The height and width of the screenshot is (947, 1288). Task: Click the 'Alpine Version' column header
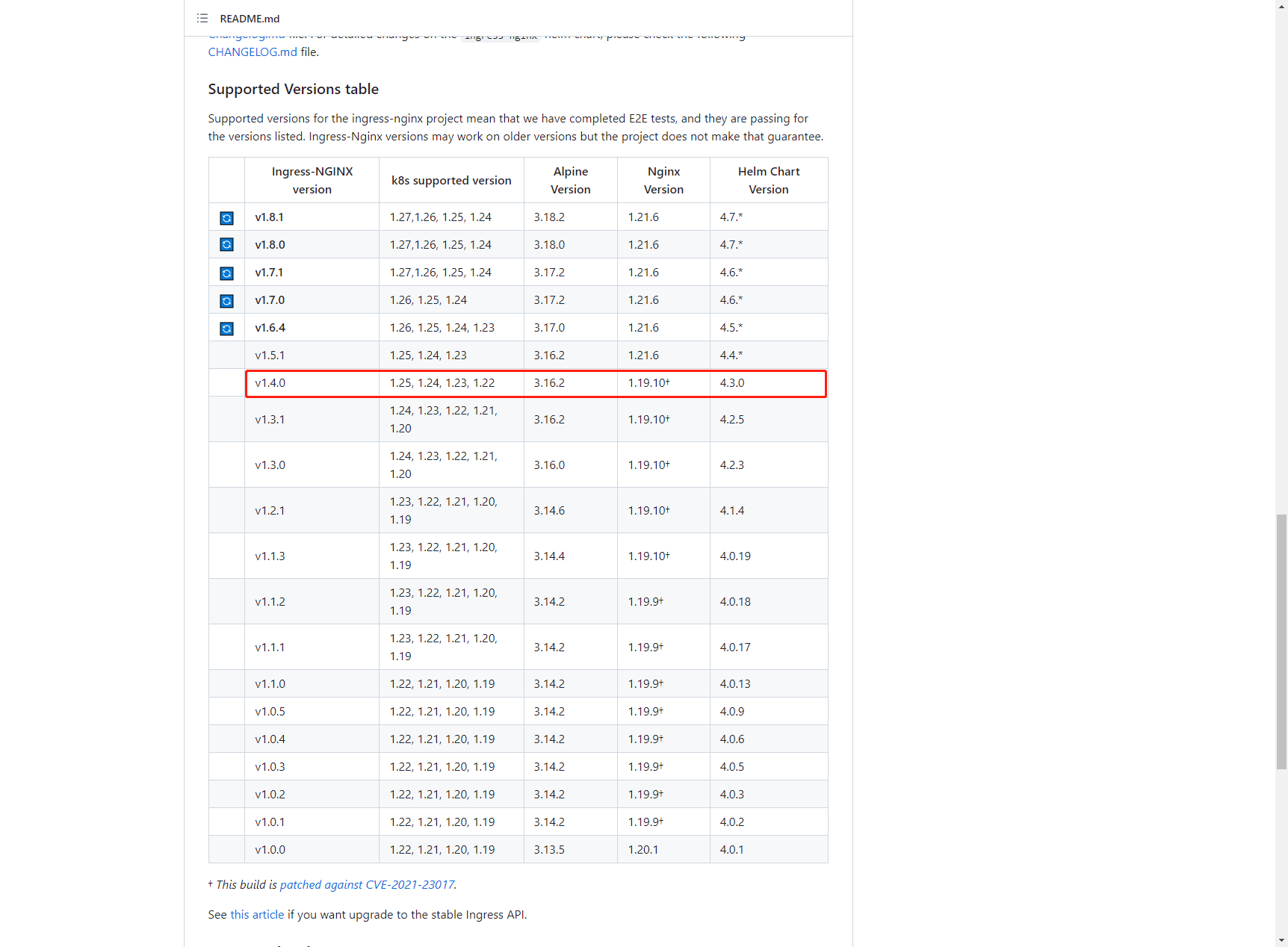[x=571, y=180]
